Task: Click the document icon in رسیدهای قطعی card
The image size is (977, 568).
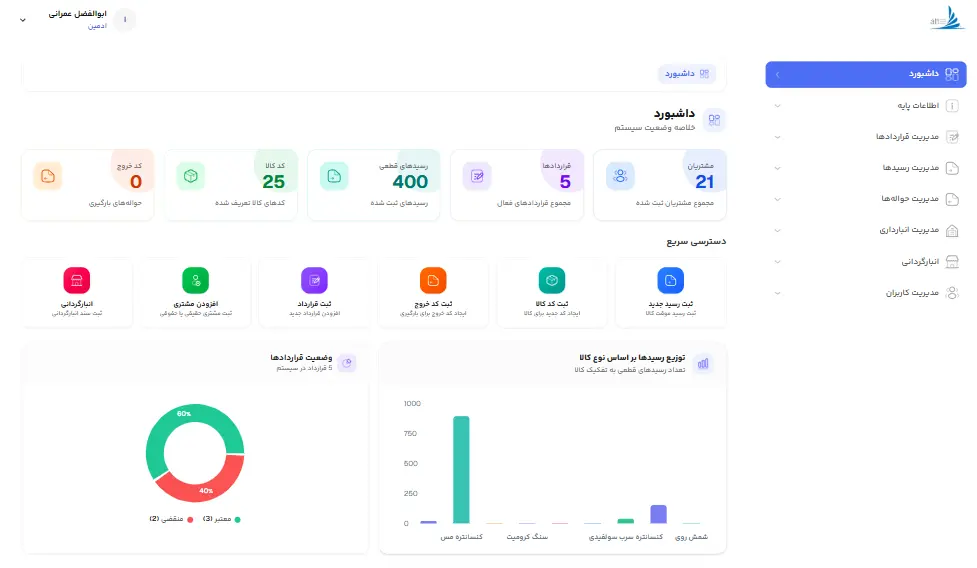Action: pos(334,176)
